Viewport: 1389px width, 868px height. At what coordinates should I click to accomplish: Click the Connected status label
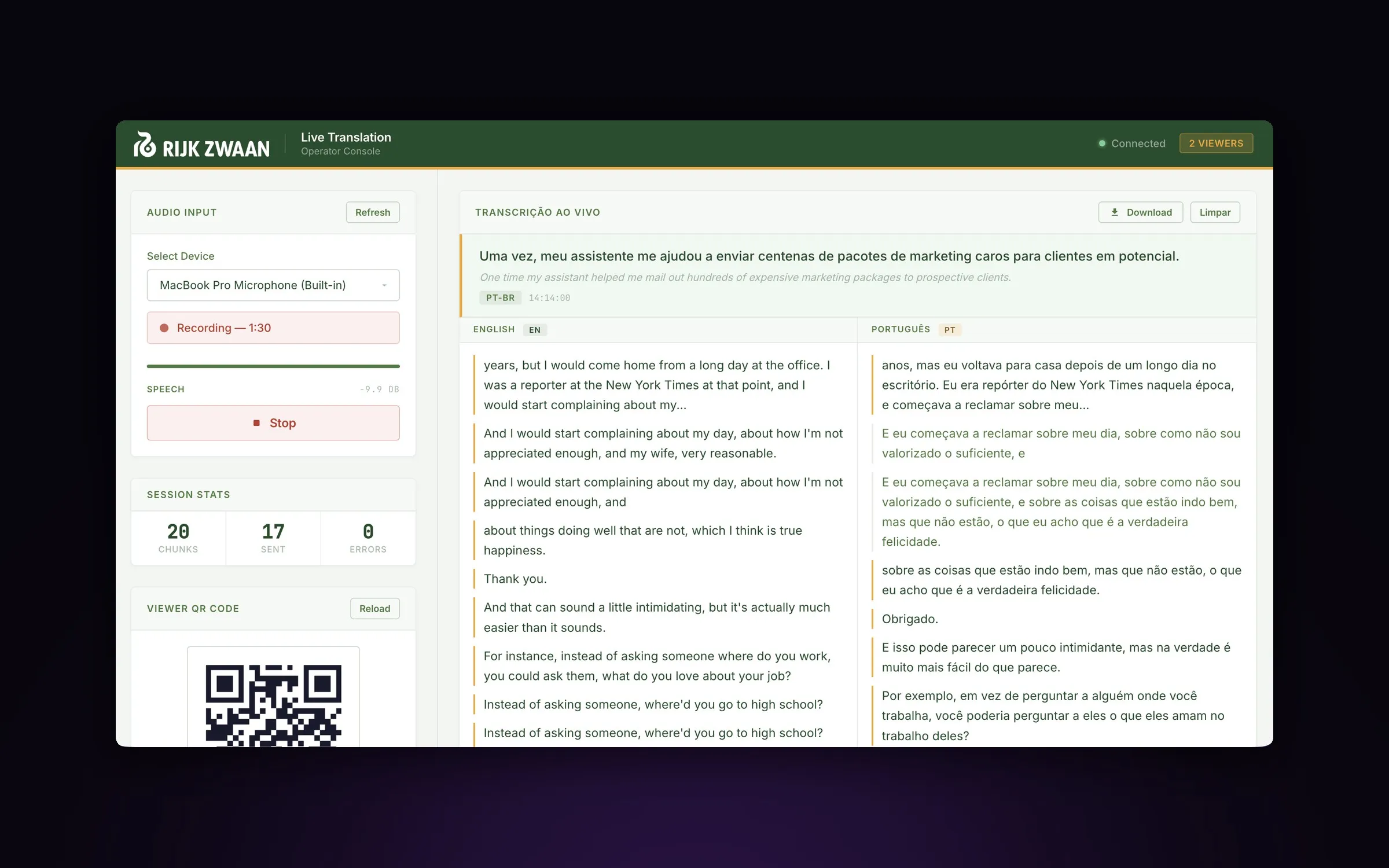tap(1138, 144)
